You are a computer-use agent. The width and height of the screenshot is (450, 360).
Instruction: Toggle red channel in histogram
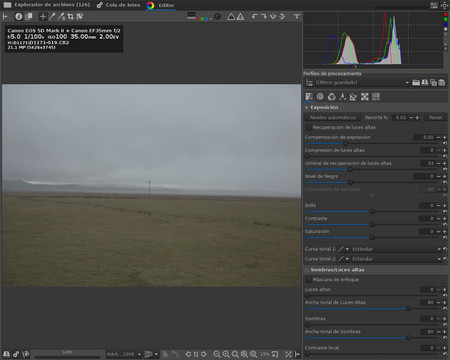[446, 15]
